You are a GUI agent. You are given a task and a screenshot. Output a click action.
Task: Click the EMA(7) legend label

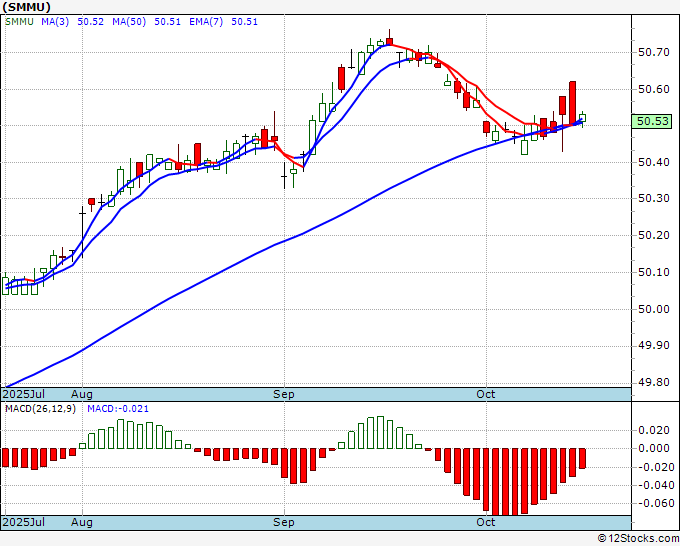coord(206,22)
